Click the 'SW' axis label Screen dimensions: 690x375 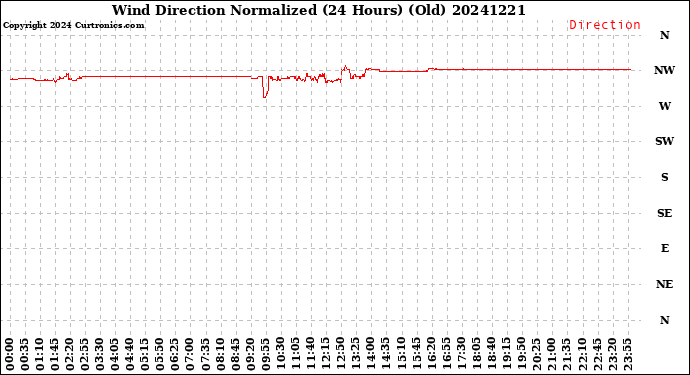click(664, 141)
